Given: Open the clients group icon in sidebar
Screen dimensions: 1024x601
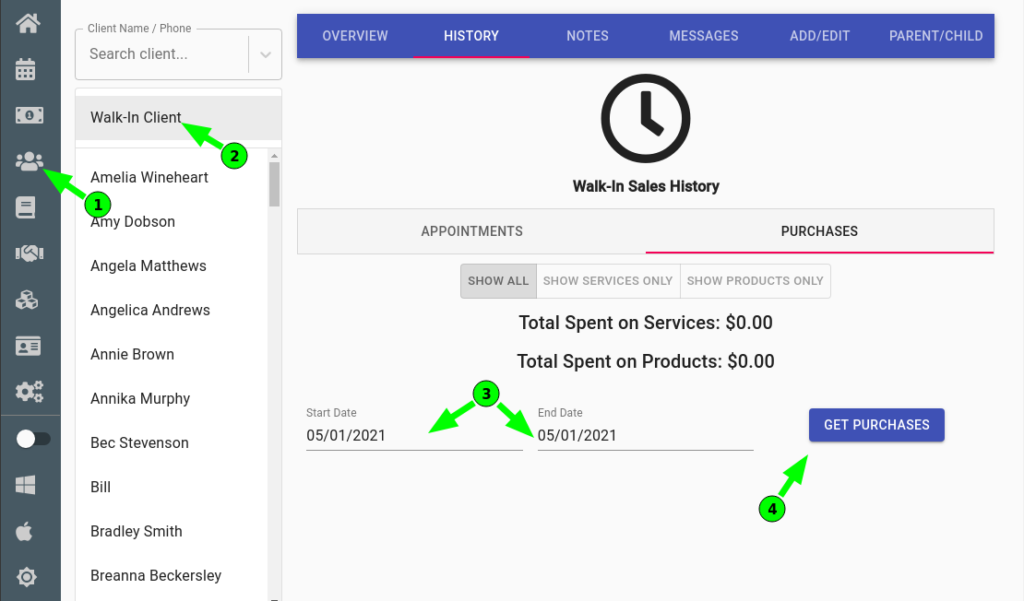Looking at the screenshot, I should click(29, 161).
